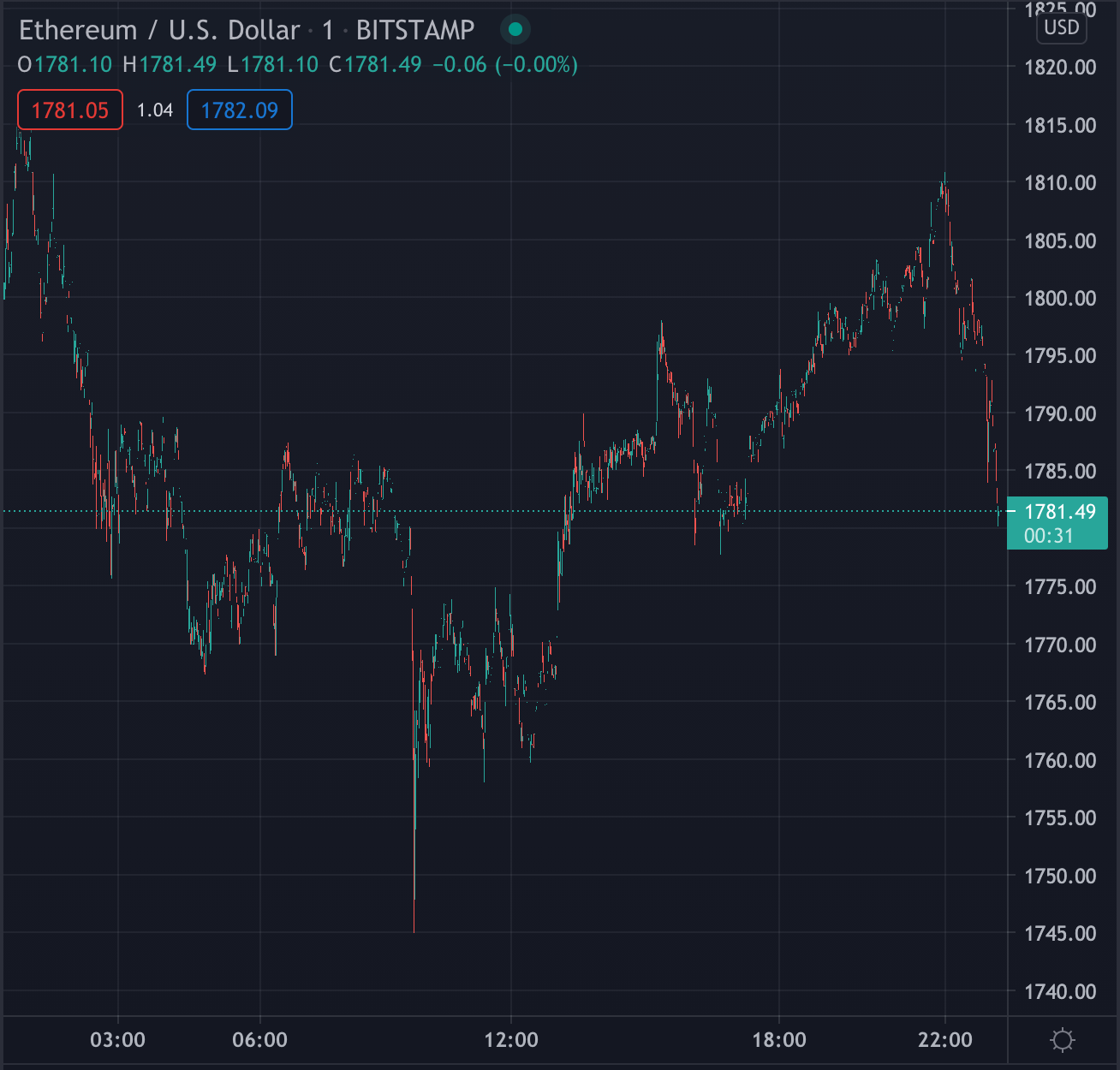Screen dimensions: 1120x1070
Task: Click the 18:00 label on time axis
Action: (x=779, y=1040)
